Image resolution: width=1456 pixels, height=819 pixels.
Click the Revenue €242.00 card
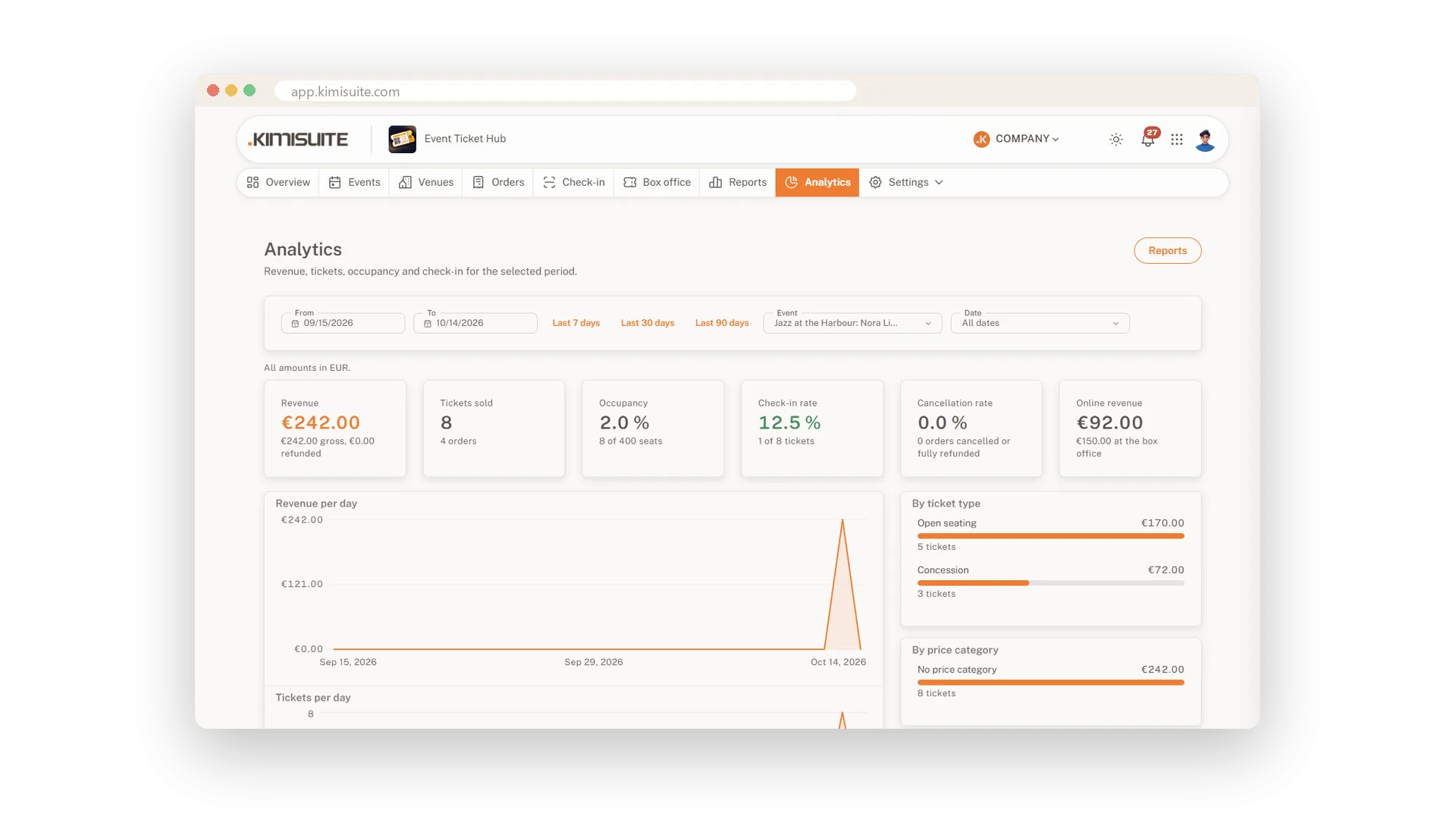335,428
